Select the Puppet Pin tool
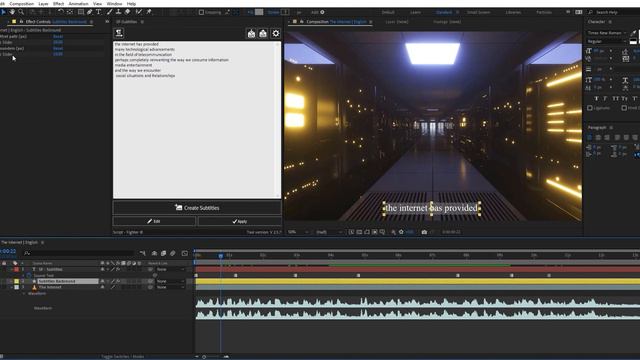Image resolution: width=640 pixels, height=360 pixels. point(149,12)
